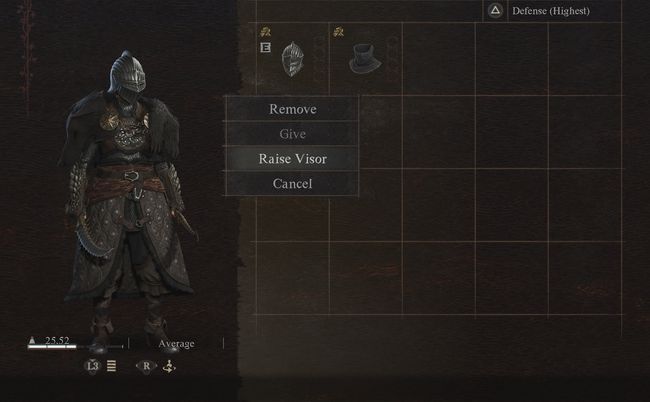The width and height of the screenshot is (650, 402).
Task: Select the equipped knight helmet item
Action: coord(292,59)
